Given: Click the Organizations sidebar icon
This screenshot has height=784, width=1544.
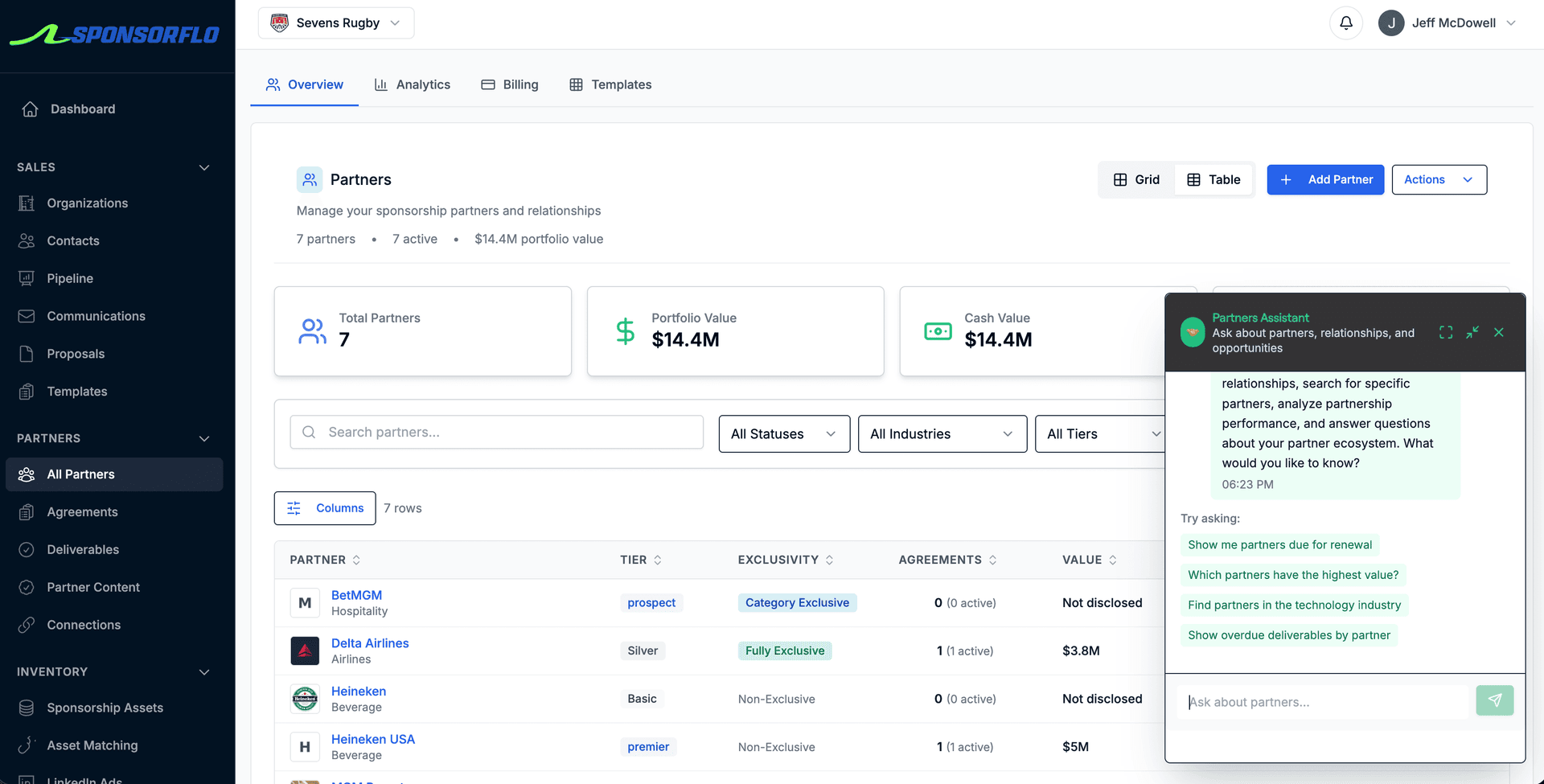Looking at the screenshot, I should (x=27, y=203).
